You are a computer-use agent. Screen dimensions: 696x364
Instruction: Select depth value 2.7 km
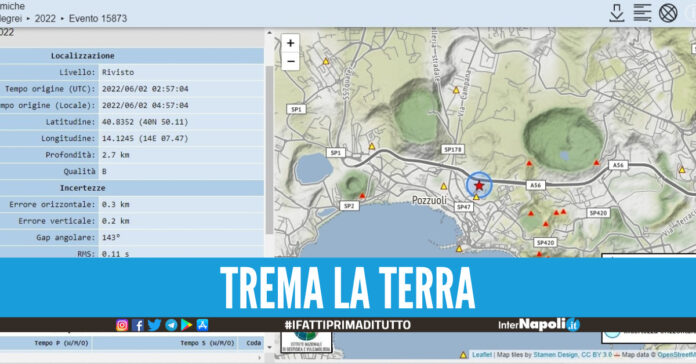pos(115,155)
